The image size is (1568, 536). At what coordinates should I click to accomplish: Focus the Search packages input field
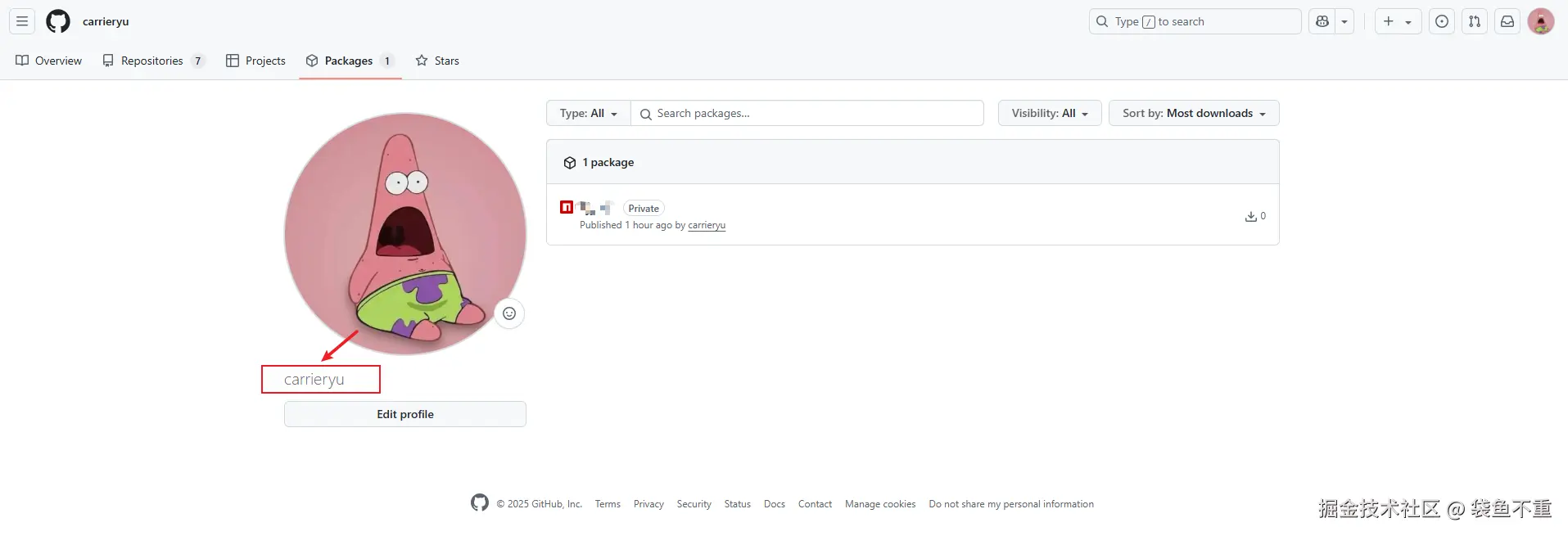[807, 113]
